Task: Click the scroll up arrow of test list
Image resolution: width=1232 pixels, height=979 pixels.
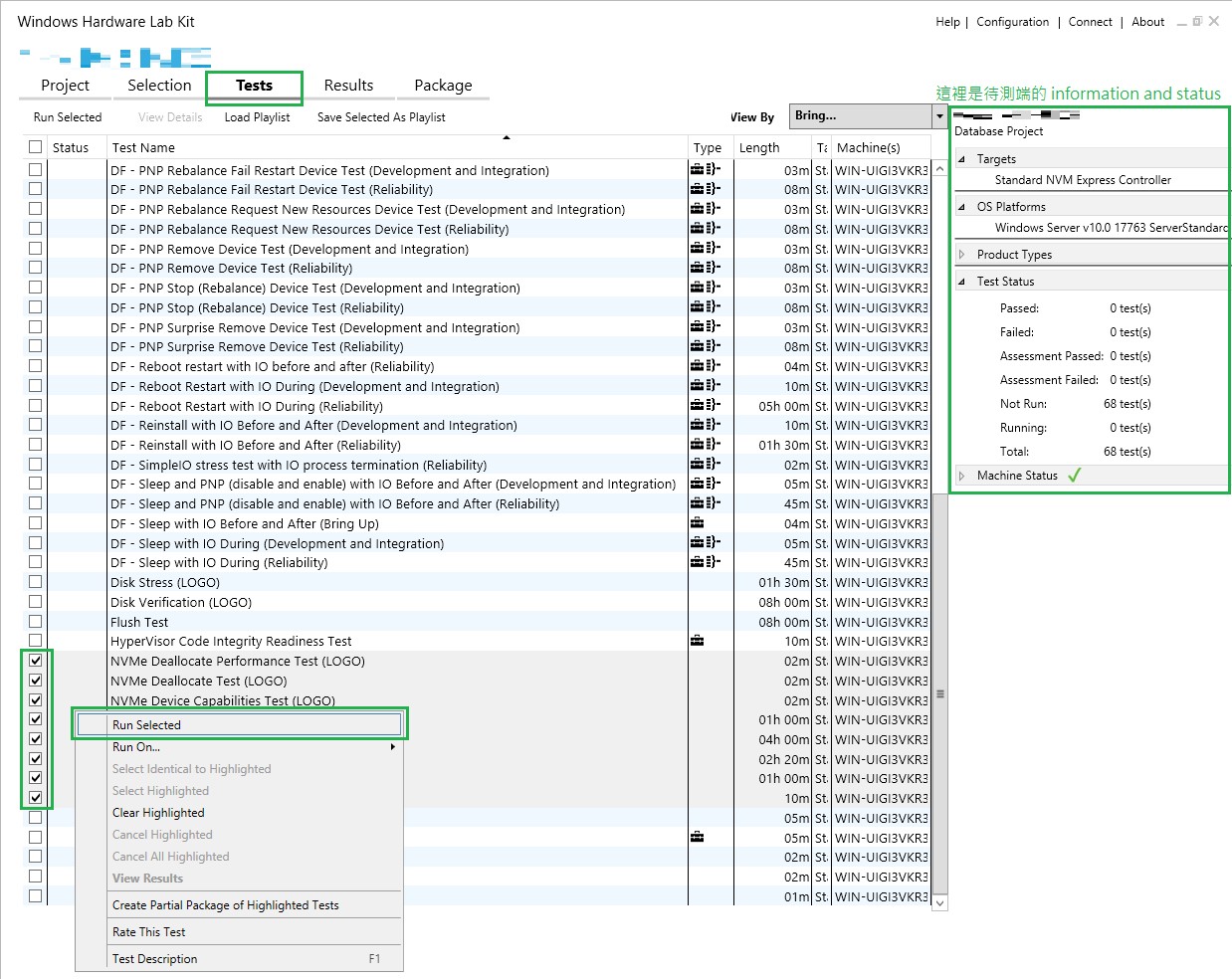Action: pos(939,169)
